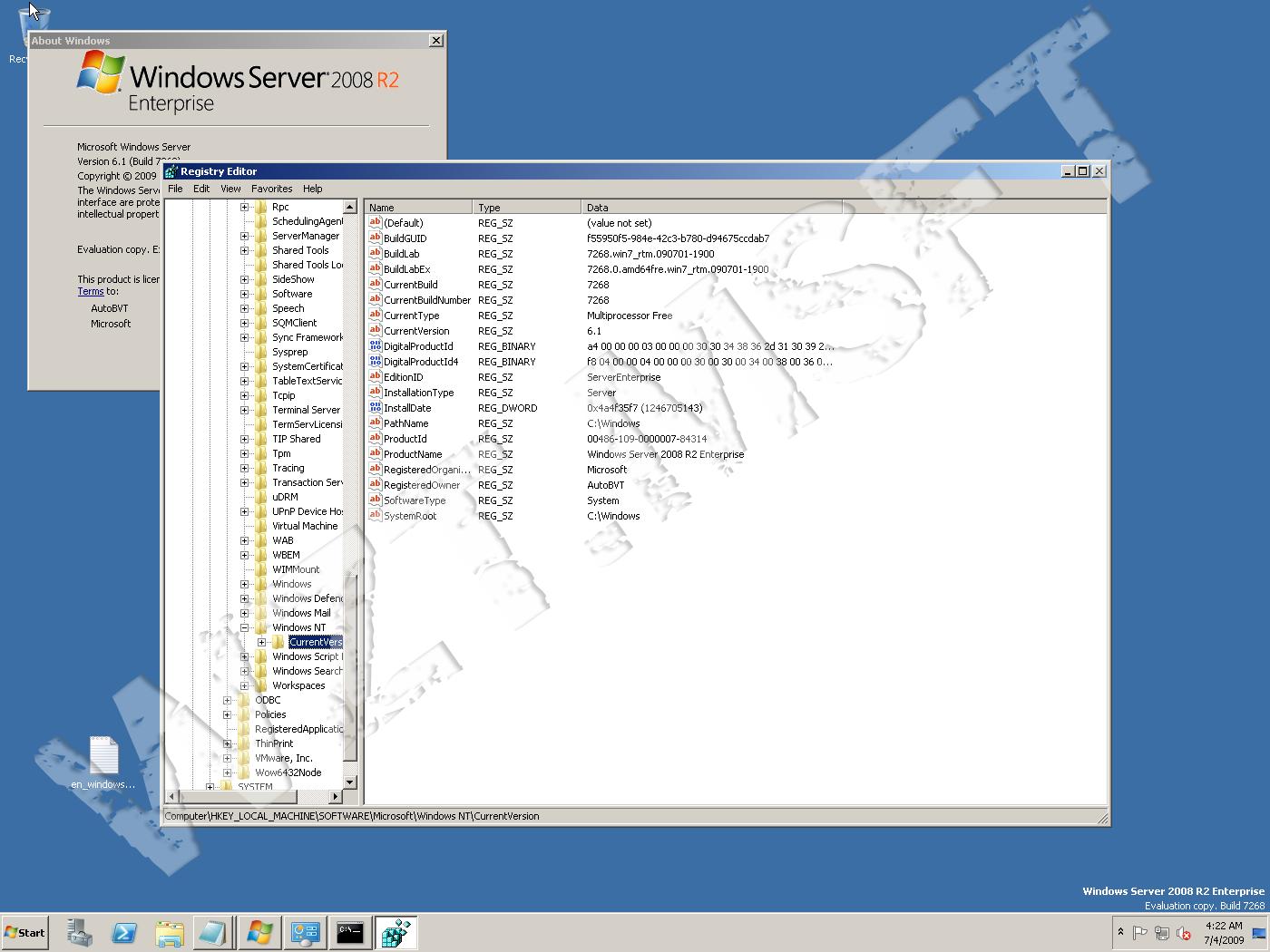This screenshot has width=1270, height=952.
Task: Click Show Desktop button in tray
Action: [x=1259, y=933]
